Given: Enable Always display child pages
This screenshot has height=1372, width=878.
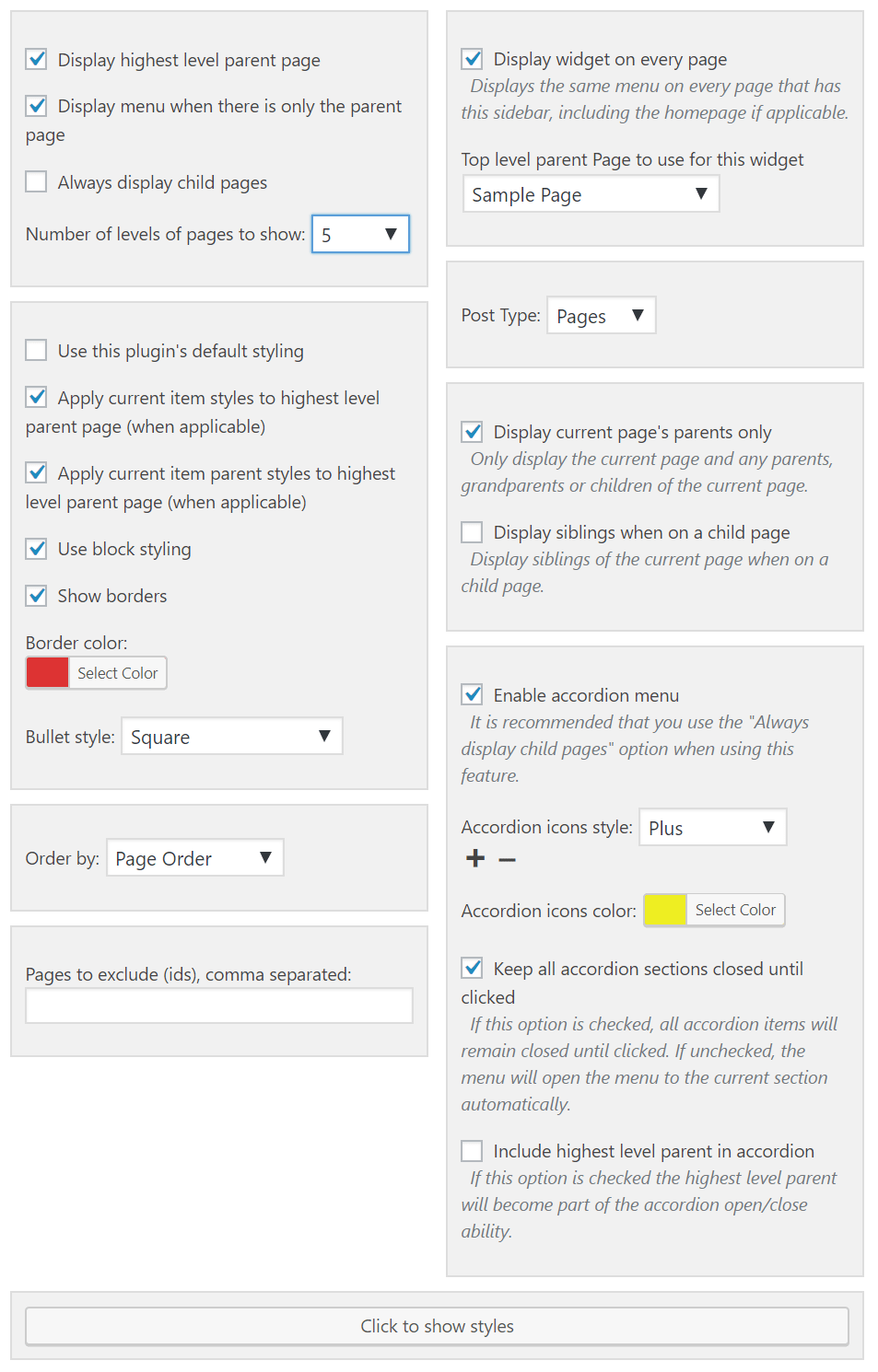Looking at the screenshot, I should pyautogui.click(x=36, y=181).
